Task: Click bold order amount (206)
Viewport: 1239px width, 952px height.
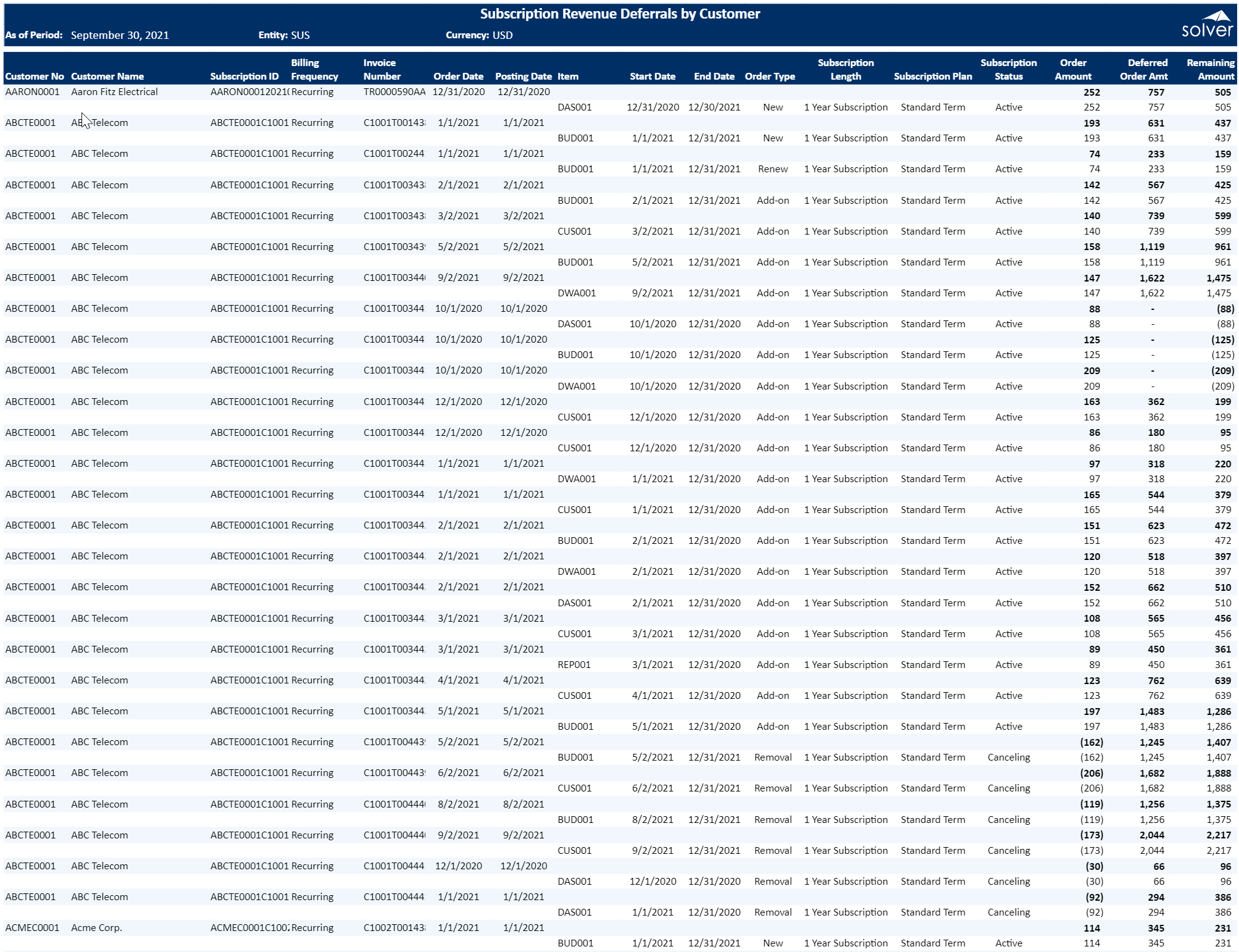Action: pyautogui.click(x=1091, y=774)
